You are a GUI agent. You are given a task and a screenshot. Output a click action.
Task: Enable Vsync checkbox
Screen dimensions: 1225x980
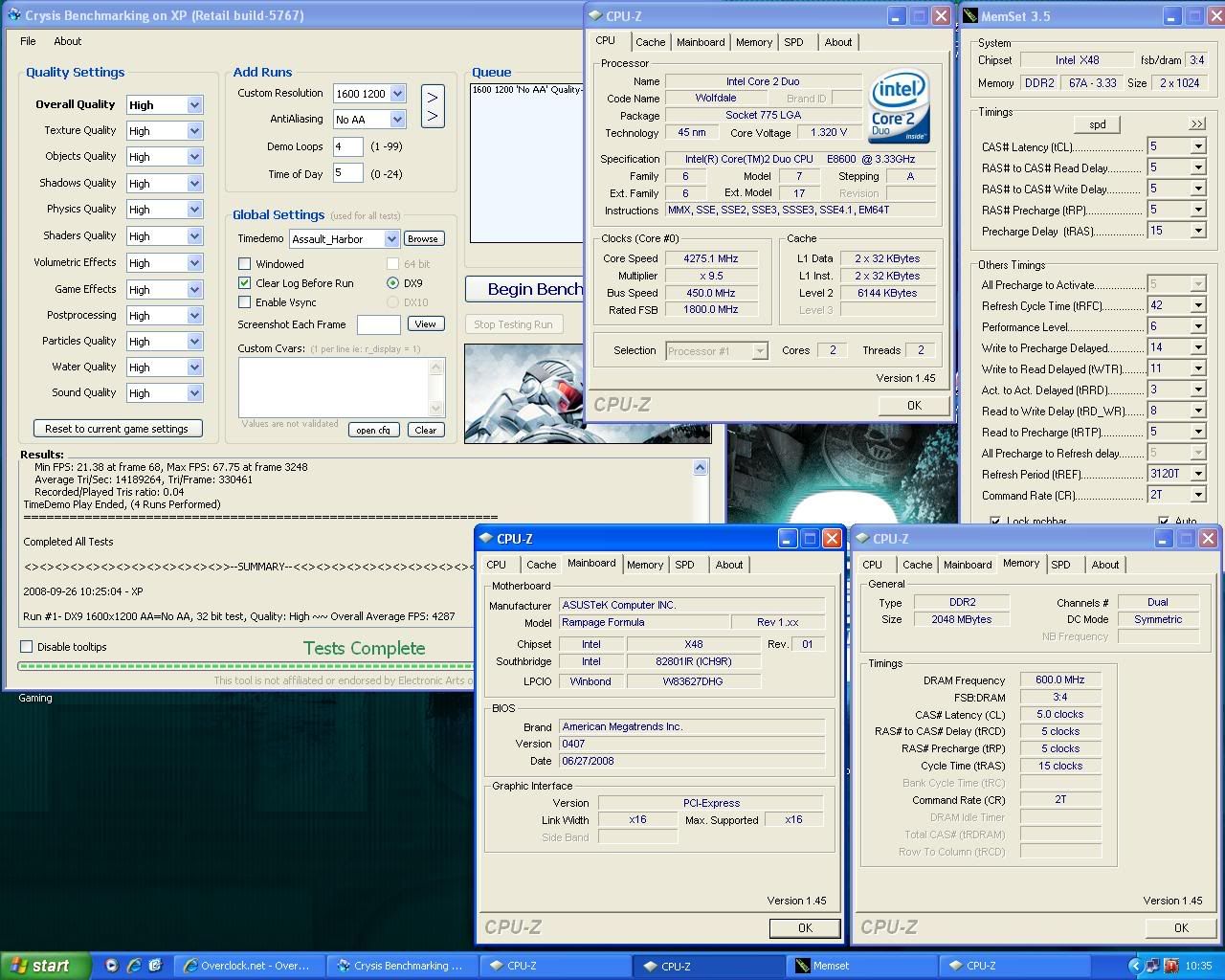[244, 302]
